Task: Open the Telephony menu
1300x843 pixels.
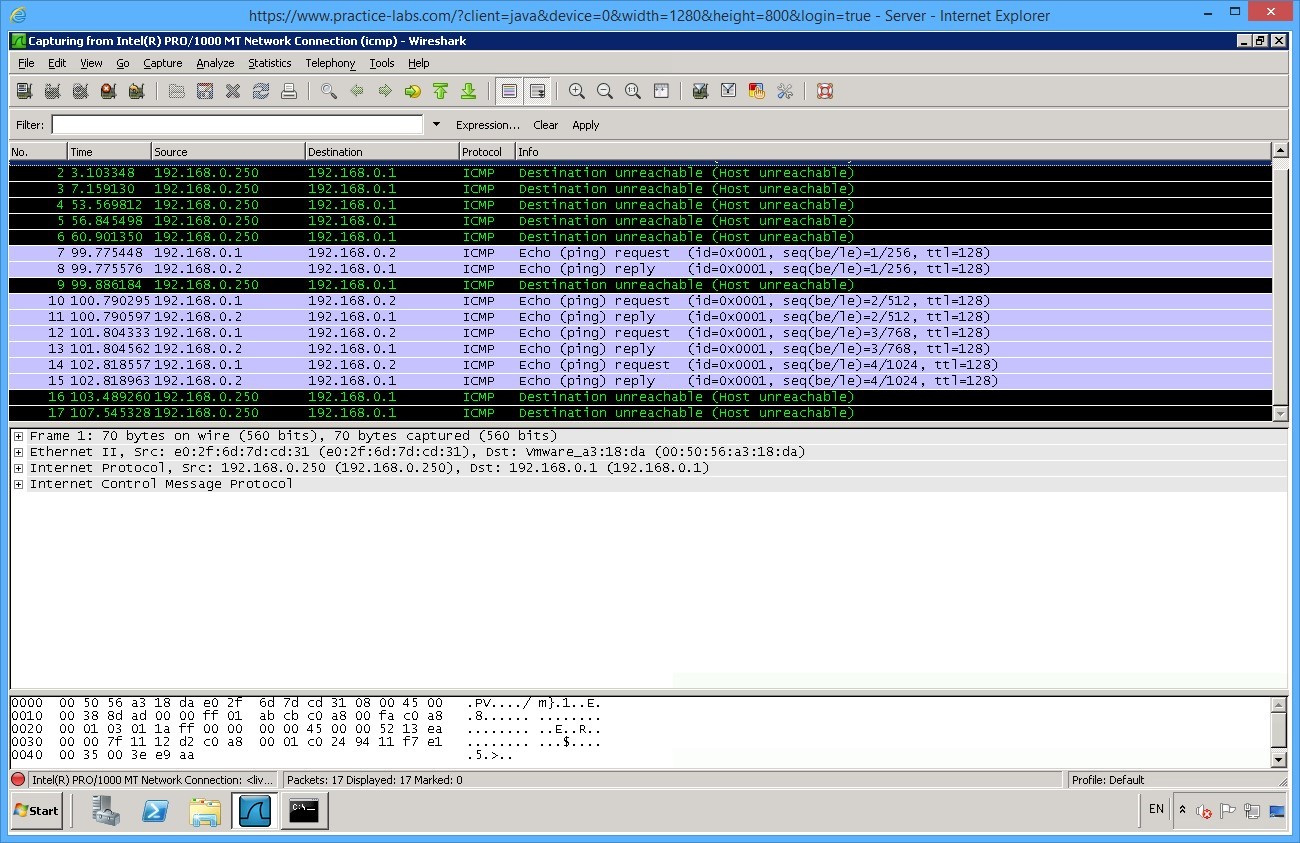Action: coord(330,63)
